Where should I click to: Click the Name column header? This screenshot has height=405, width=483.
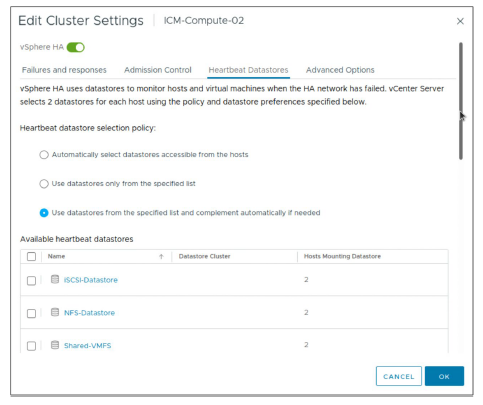pyautogui.click(x=56, y=256)
